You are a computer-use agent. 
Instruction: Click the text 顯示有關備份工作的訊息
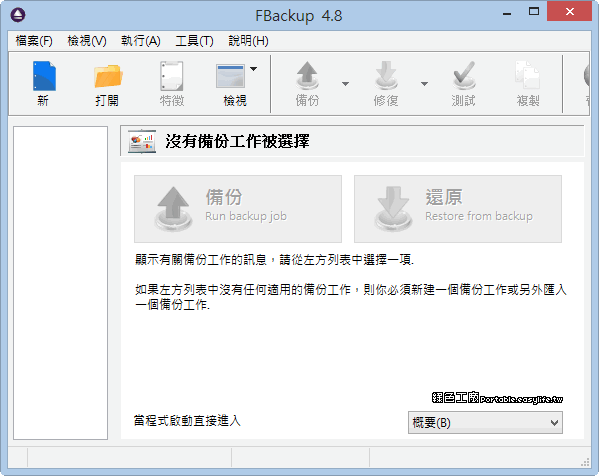click(x=201, y=260)
